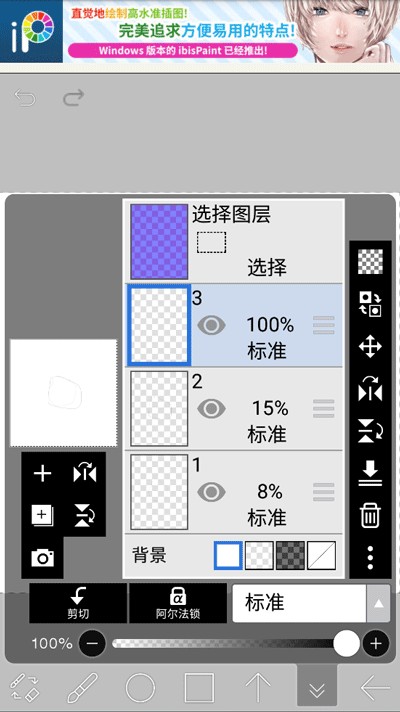This screenshot has width=400, height=712.
Task: Choose the white background swatch
Action: click(x=228, y=555)
